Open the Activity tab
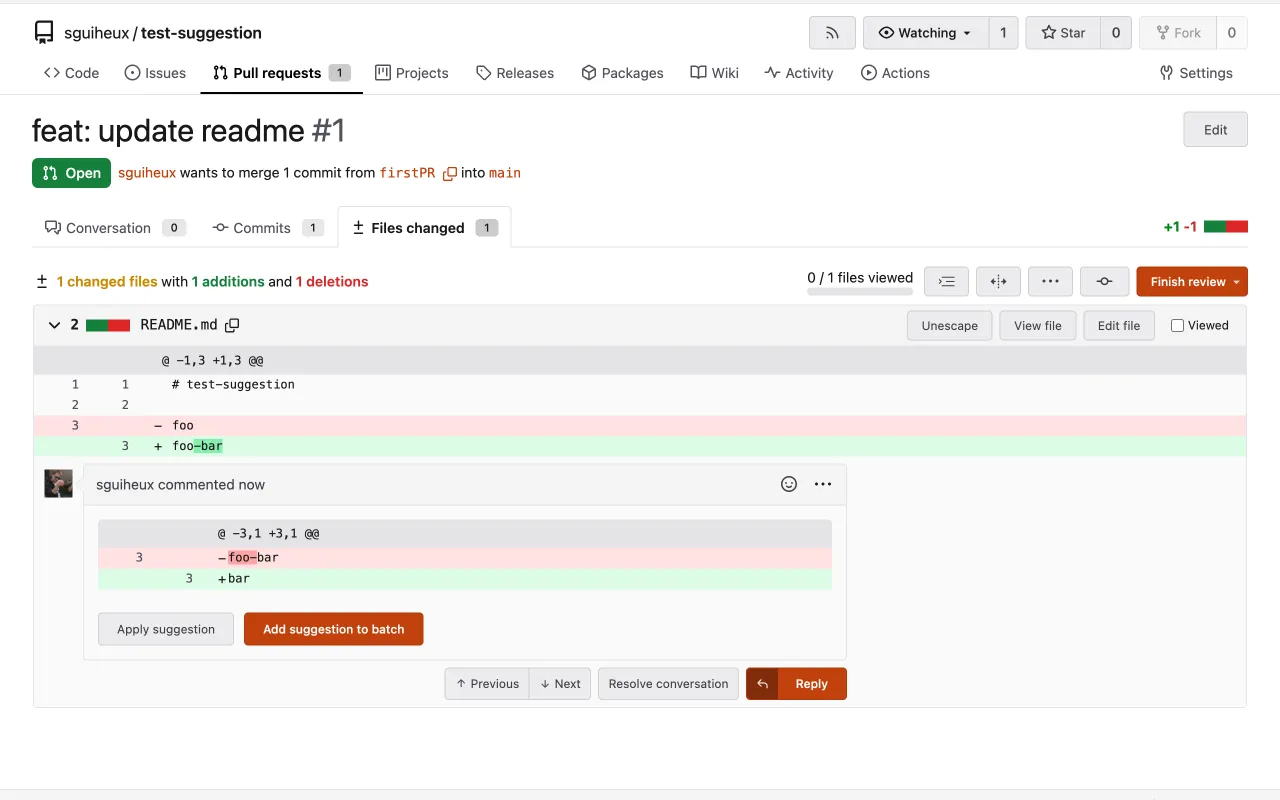The height and width of the screenshot is (800, 1280). click(x=798, y=73)
